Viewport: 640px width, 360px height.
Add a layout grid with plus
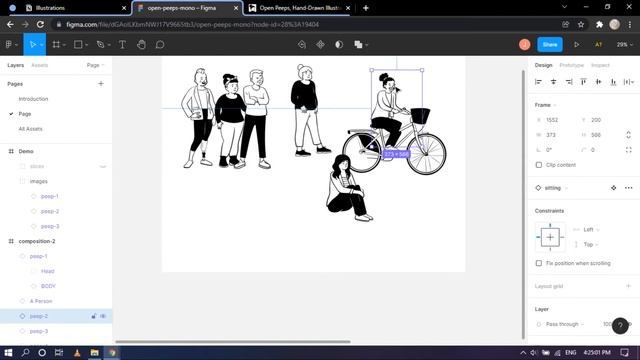click(x=629, y=286)
